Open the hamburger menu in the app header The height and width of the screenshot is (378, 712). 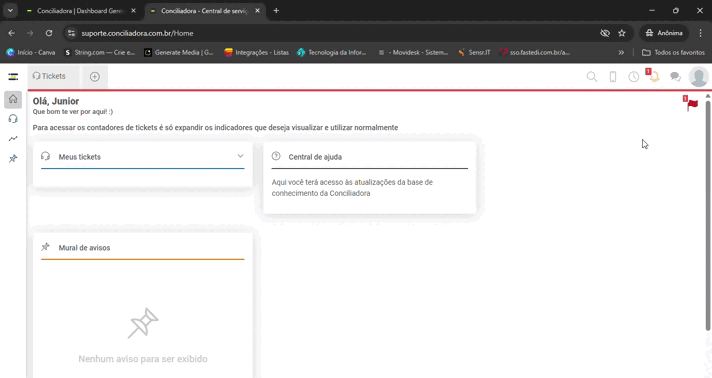coord(13,77)
